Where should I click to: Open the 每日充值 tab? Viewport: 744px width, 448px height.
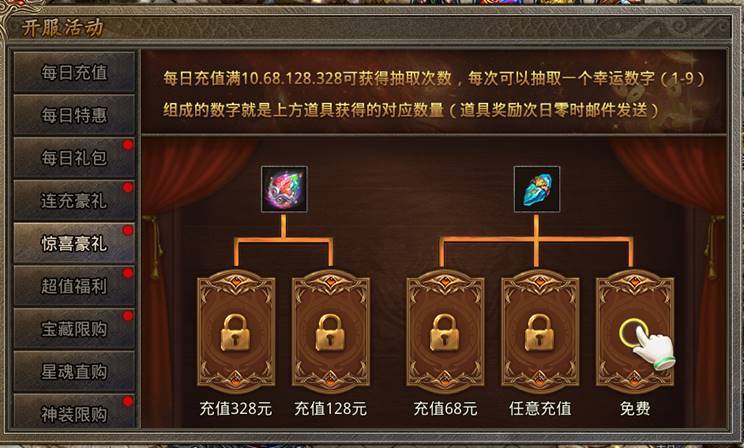[x=74, y=72]
